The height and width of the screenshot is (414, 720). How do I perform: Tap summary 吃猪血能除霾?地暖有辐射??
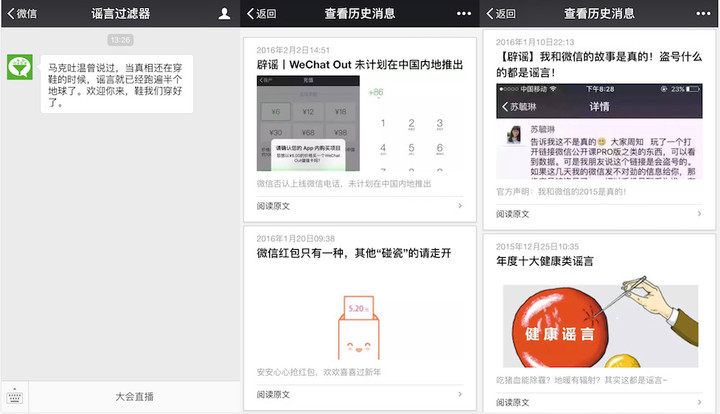[582, 380]
